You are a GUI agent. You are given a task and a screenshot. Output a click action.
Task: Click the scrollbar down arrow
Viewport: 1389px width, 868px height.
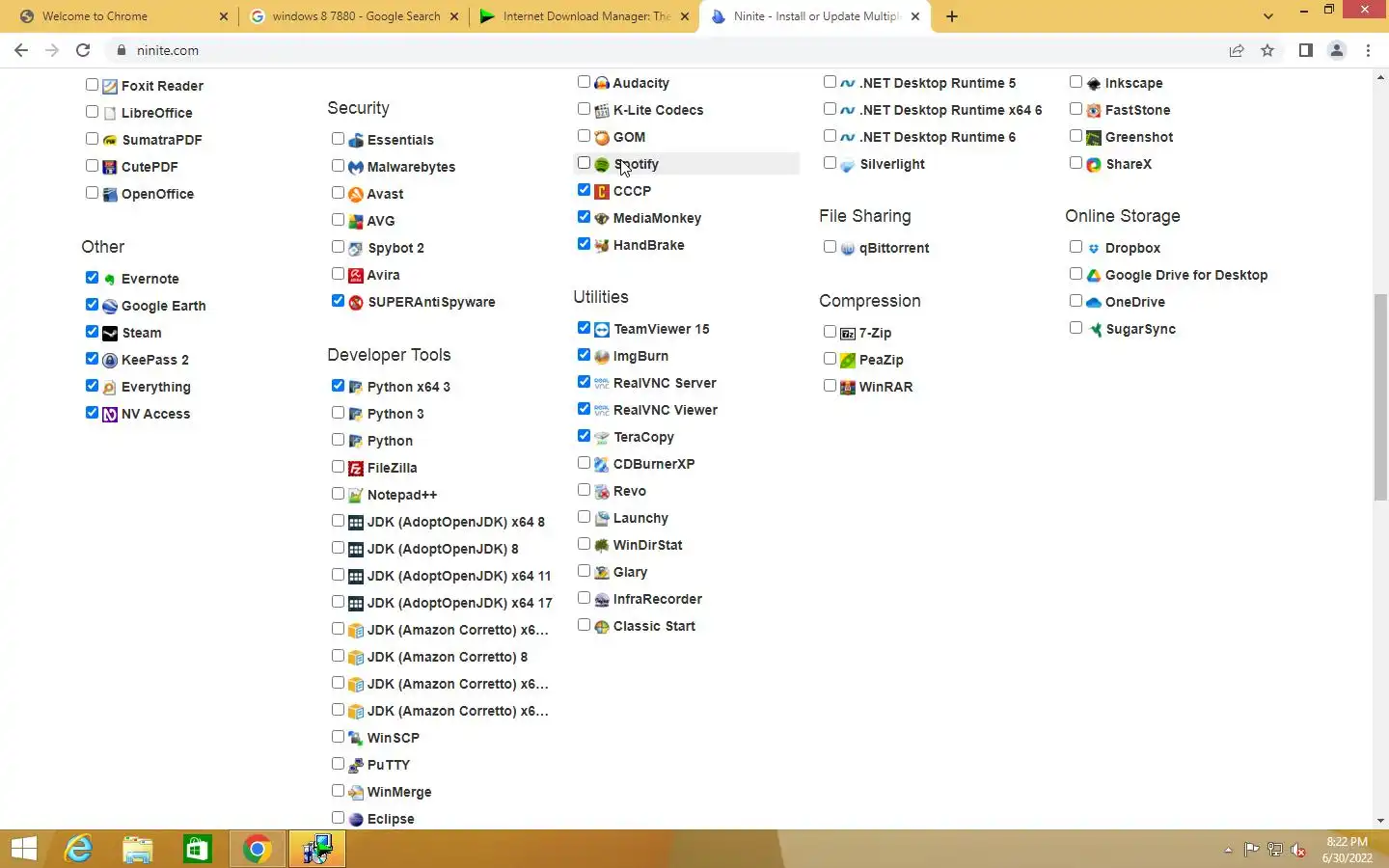[x=1380, y=821]
